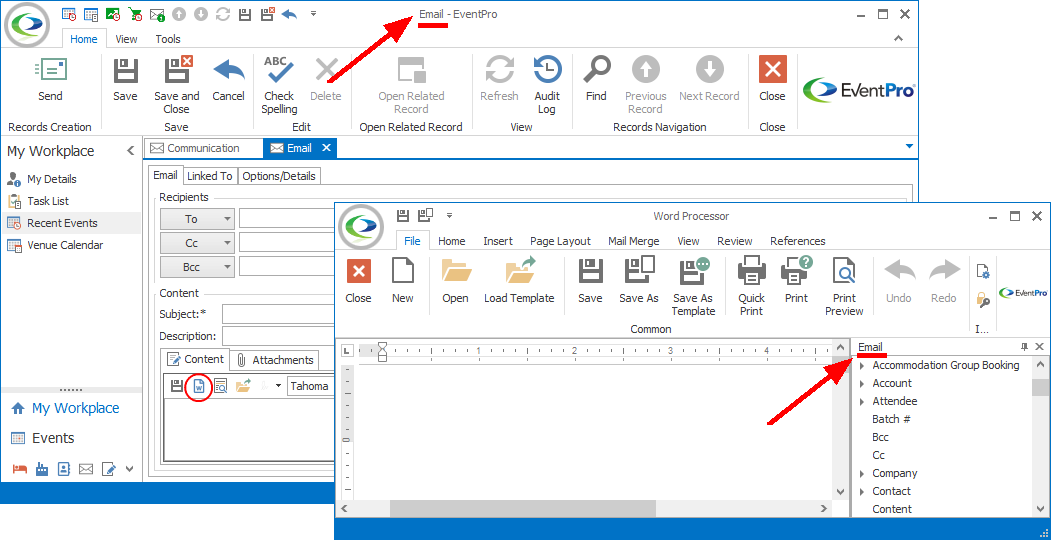
Task: Collapse the EventPro ribbon with the chevron
Action: (898, 39)
